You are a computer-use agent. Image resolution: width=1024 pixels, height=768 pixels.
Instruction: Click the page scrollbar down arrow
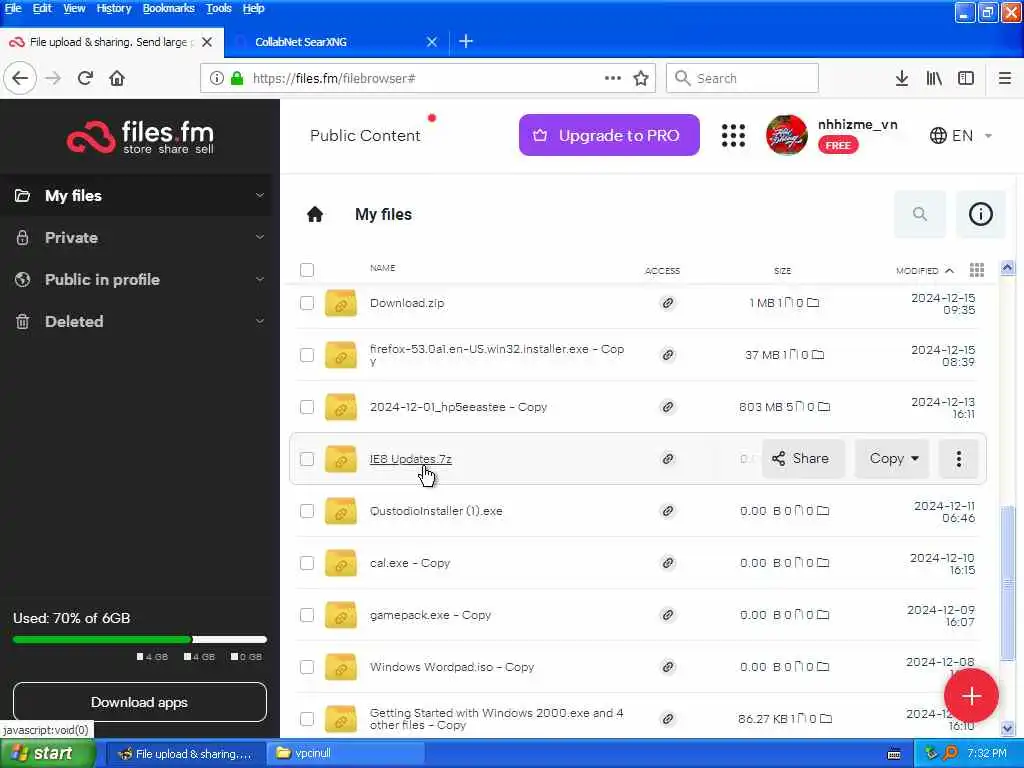[x=1007, y=728]
